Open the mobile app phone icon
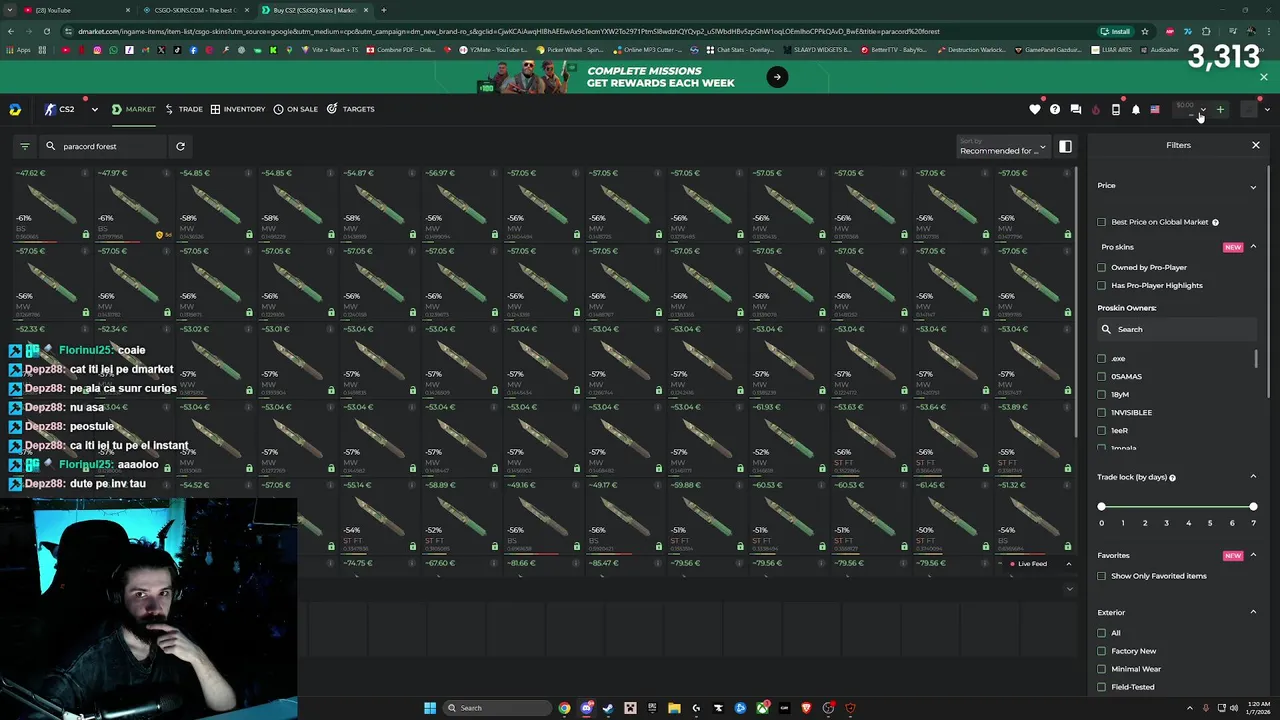The height and width of the screenshot is (720, 1280). pyautogui.click(x=1116, y=109)
